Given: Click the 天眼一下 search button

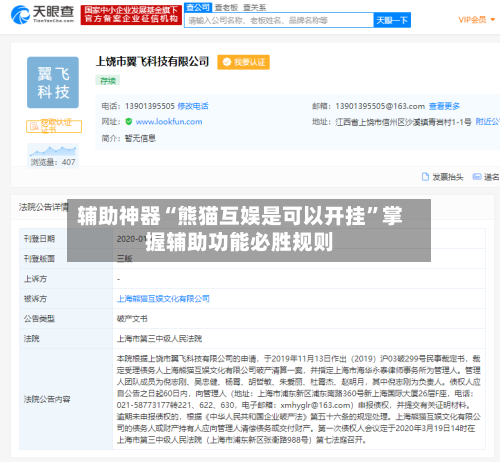Looking at the screenshot, I should pyautogui.click(x=392, y=20).
